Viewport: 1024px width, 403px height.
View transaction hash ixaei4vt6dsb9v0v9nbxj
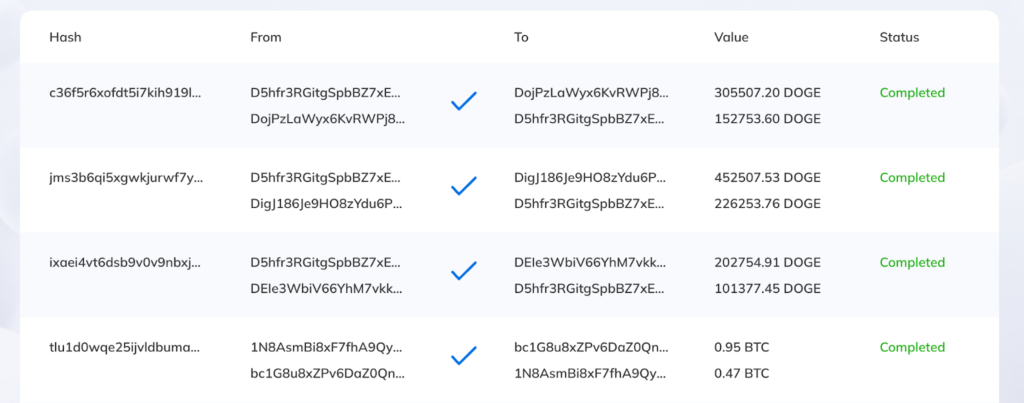(x=125, y=263)
